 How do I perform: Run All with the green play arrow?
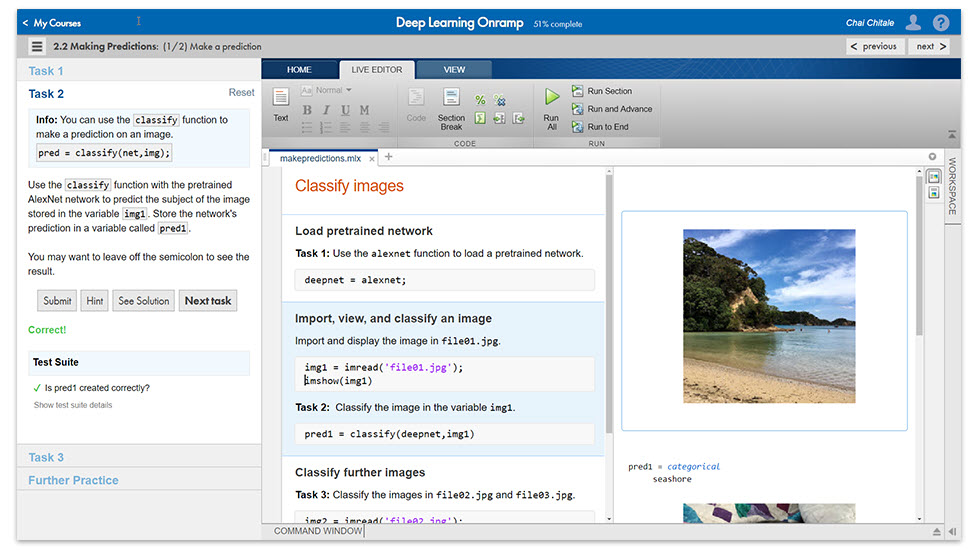coord(551,108)
